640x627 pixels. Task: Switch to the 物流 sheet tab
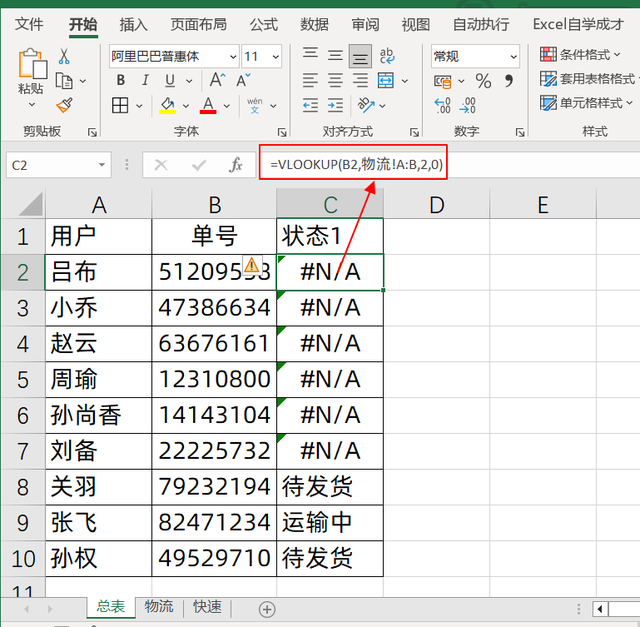(158, 607)
